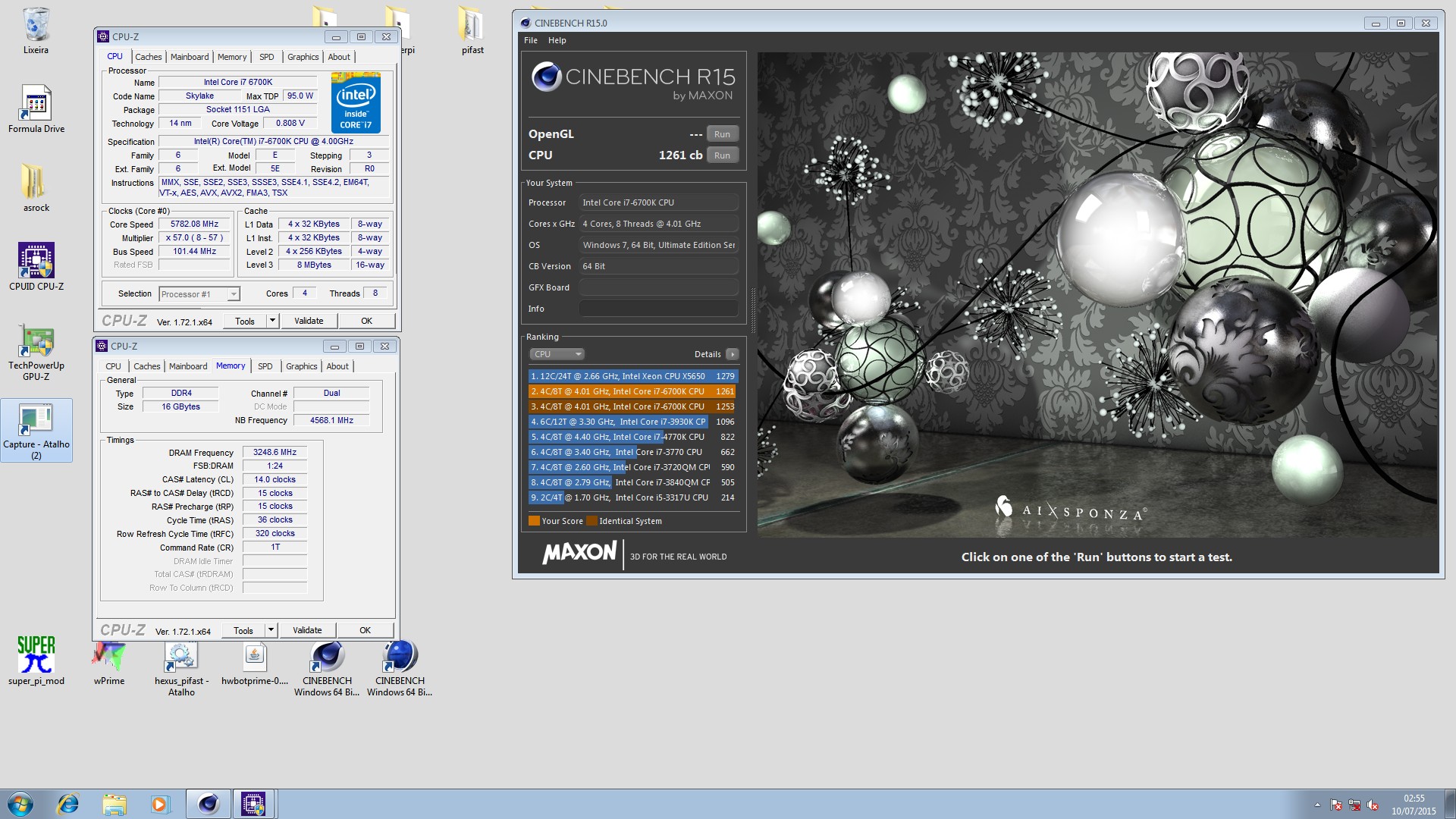Viewport: 1456px width, 819px height.
Task: Select ranking row 4 Core i7-3930K
Action: pos(632,422)
